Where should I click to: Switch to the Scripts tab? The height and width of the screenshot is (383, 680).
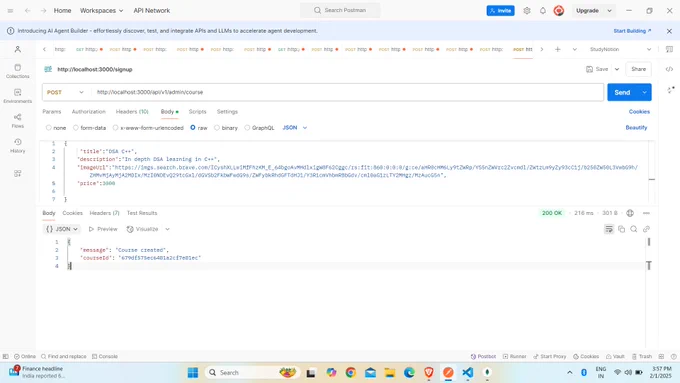[x=197, y=111]
